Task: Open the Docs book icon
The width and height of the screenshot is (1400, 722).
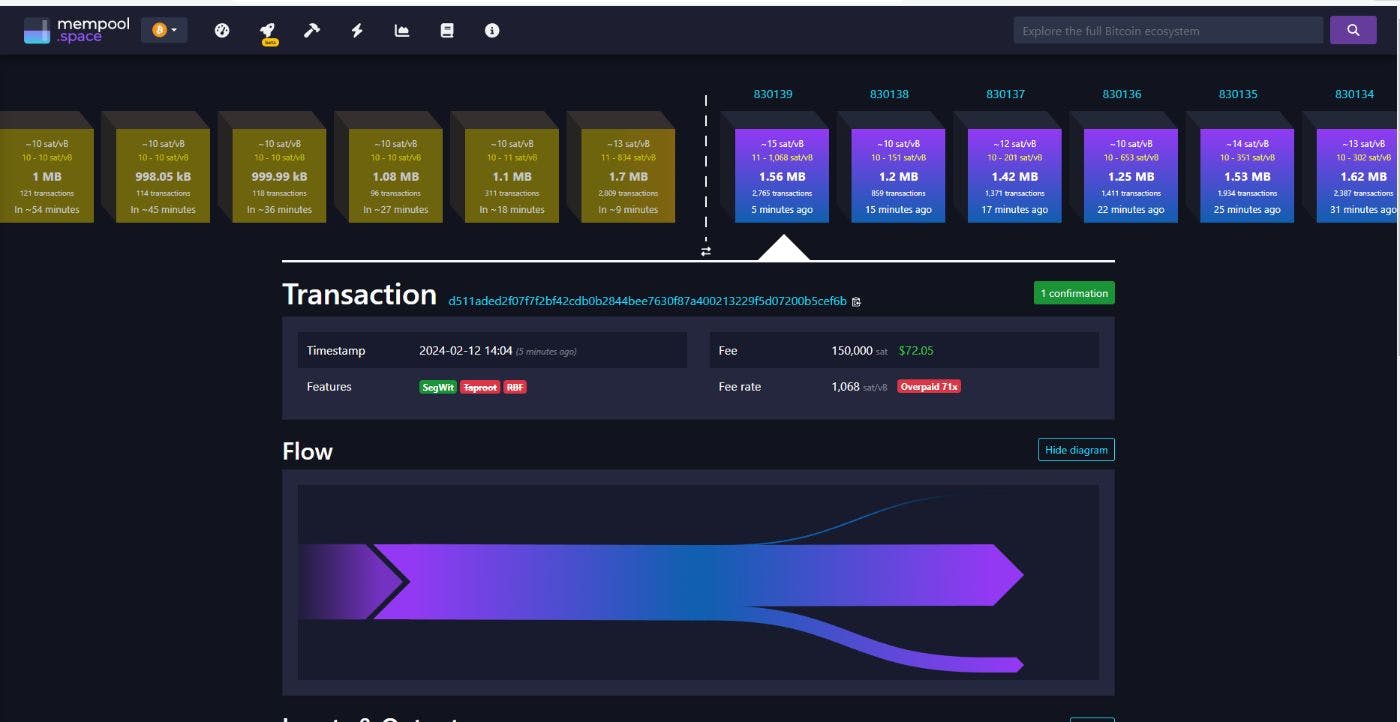Action: 447,31
